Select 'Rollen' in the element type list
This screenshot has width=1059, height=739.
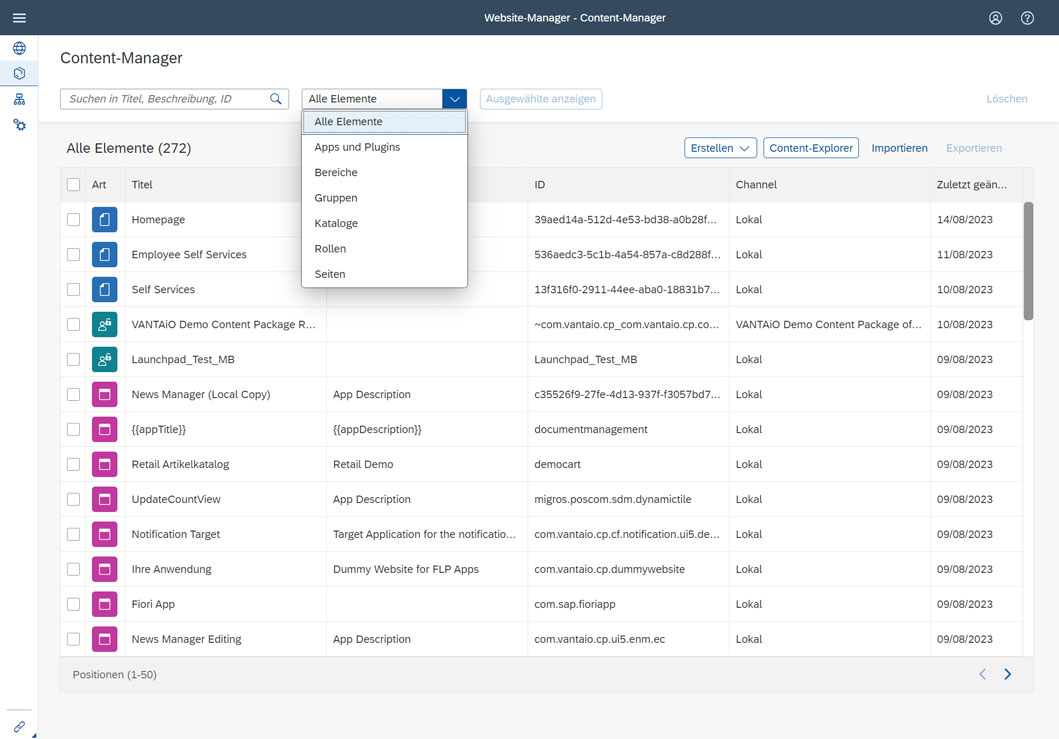pos(330,248)
